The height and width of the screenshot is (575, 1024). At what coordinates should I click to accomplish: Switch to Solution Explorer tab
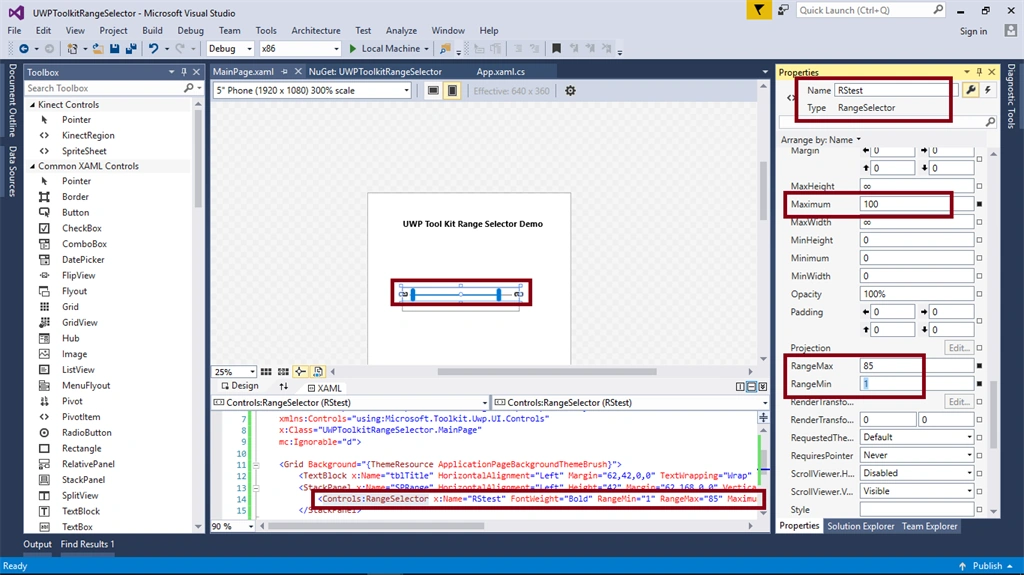[860, 526]
